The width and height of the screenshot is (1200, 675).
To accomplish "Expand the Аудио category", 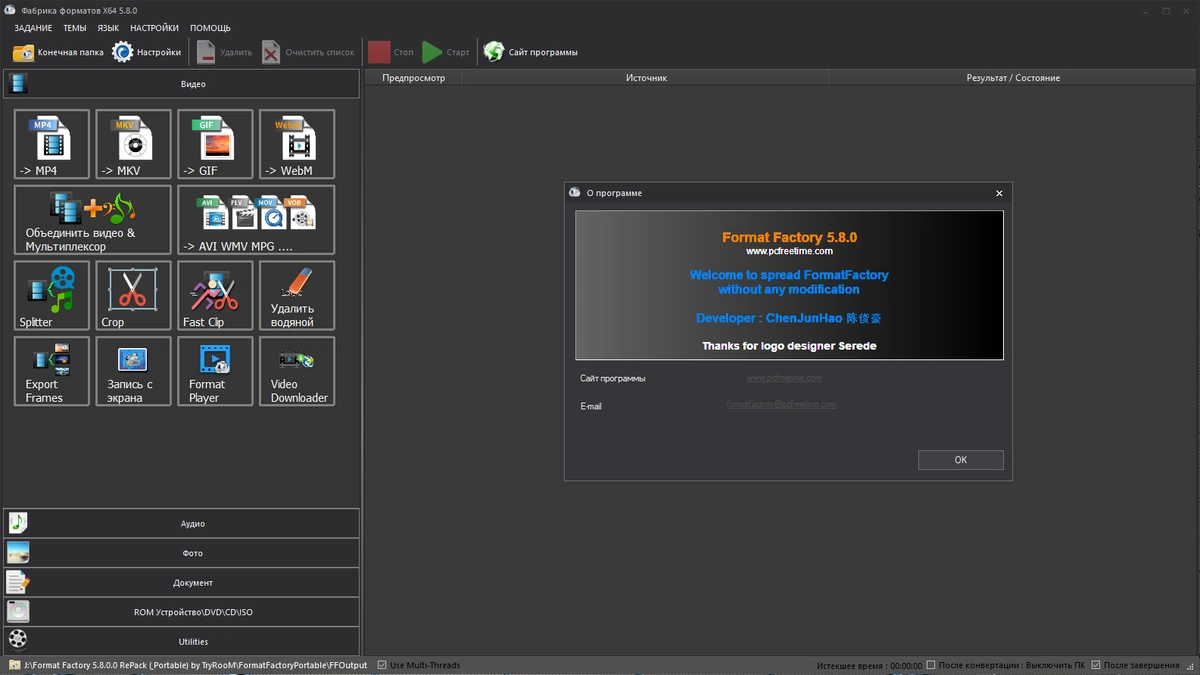I will point(181,523).
